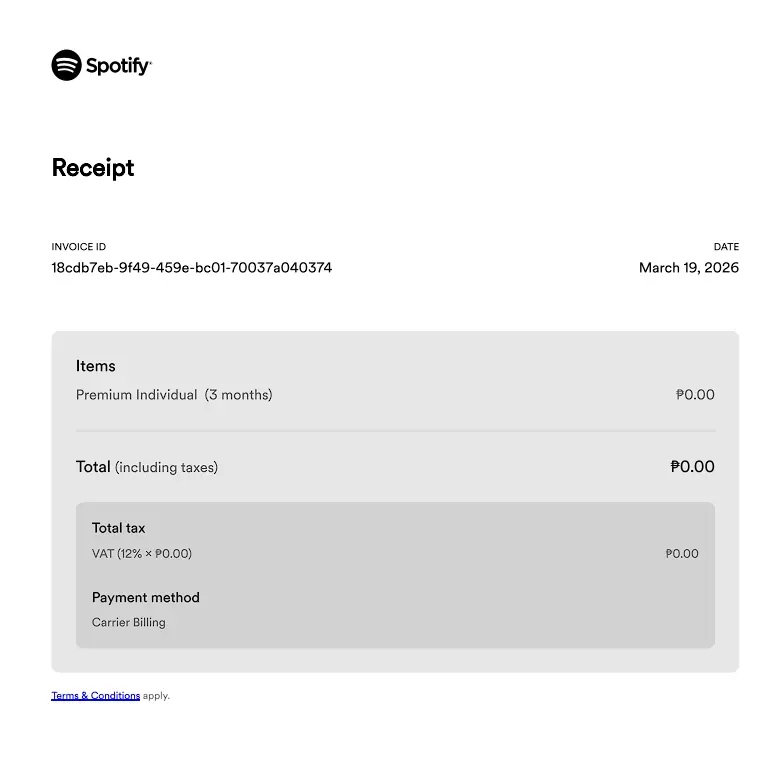The image size is (763, 781).
Task: Click the DATE label
Action: (x=726, y=247)
